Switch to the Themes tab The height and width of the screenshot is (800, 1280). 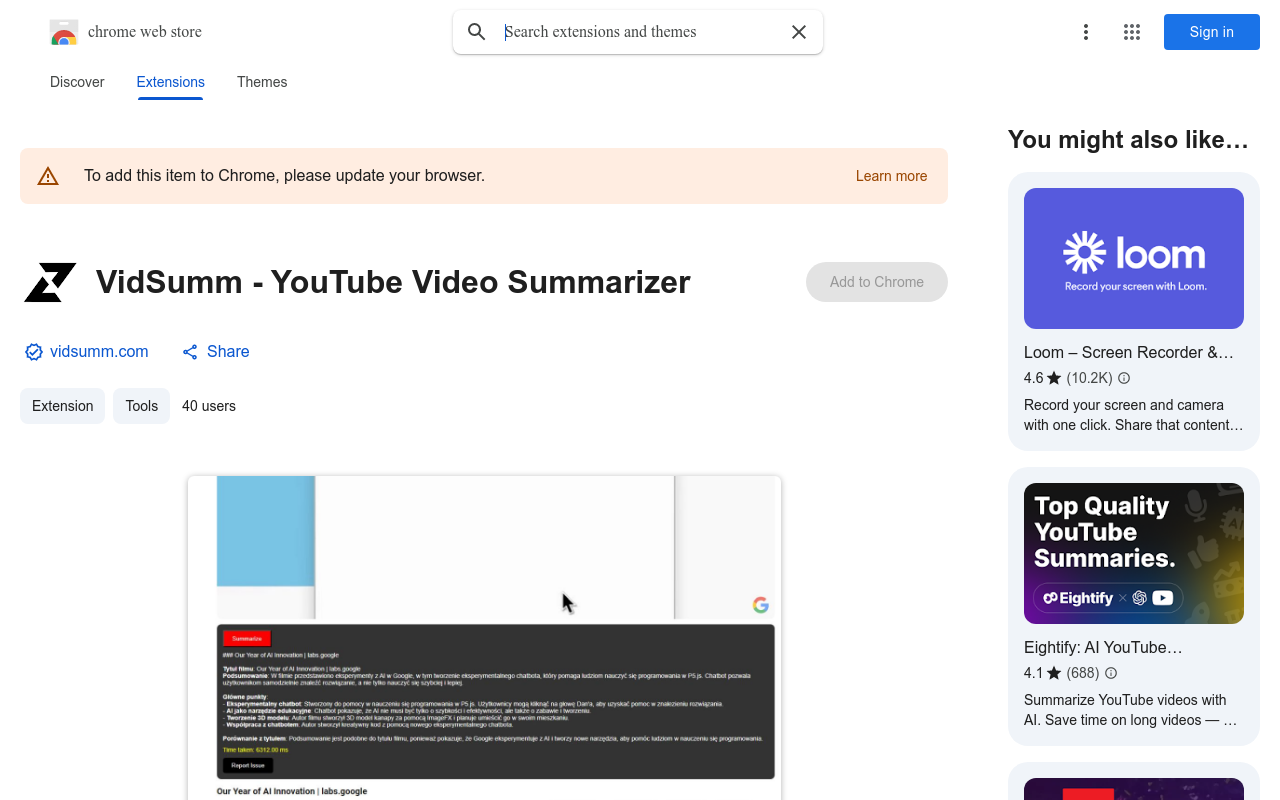[262, 82]
